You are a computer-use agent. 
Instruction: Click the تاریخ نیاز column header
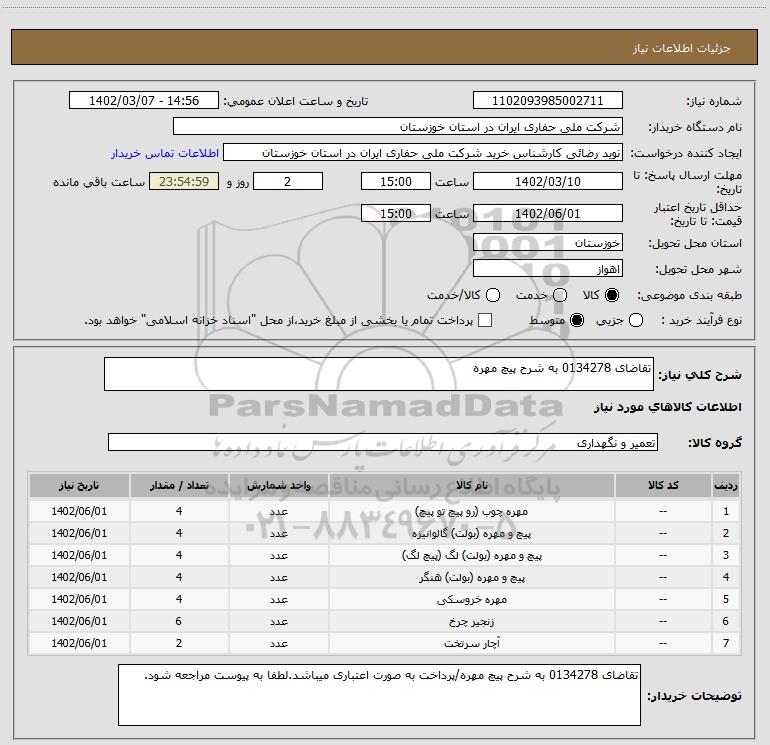pyautogui.click(x=79, y=485)
